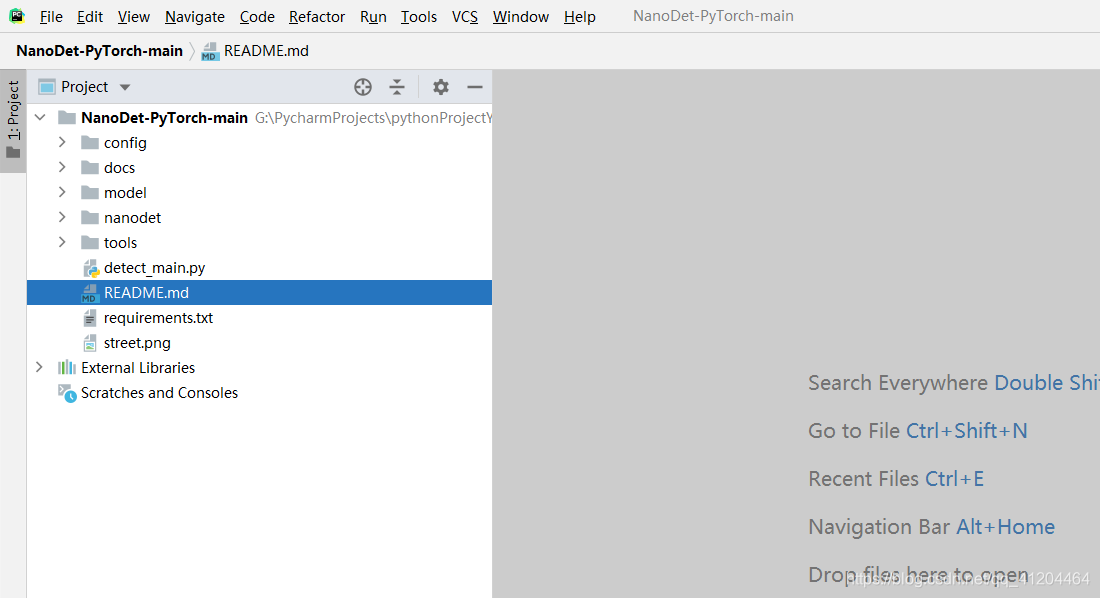
Task: Select the model folder name
Action: 126,193
